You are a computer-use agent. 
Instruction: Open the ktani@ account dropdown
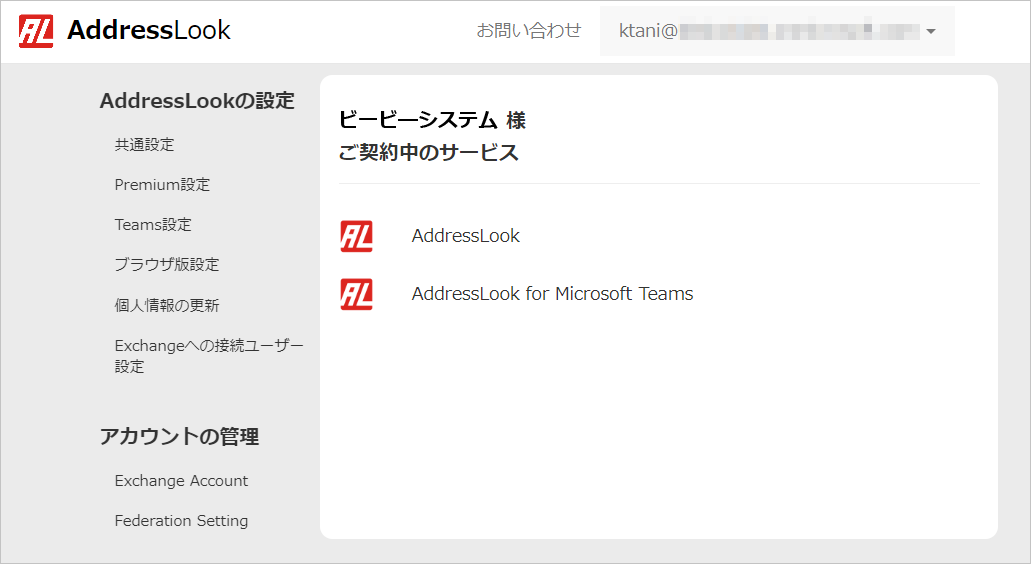[777, 31]
